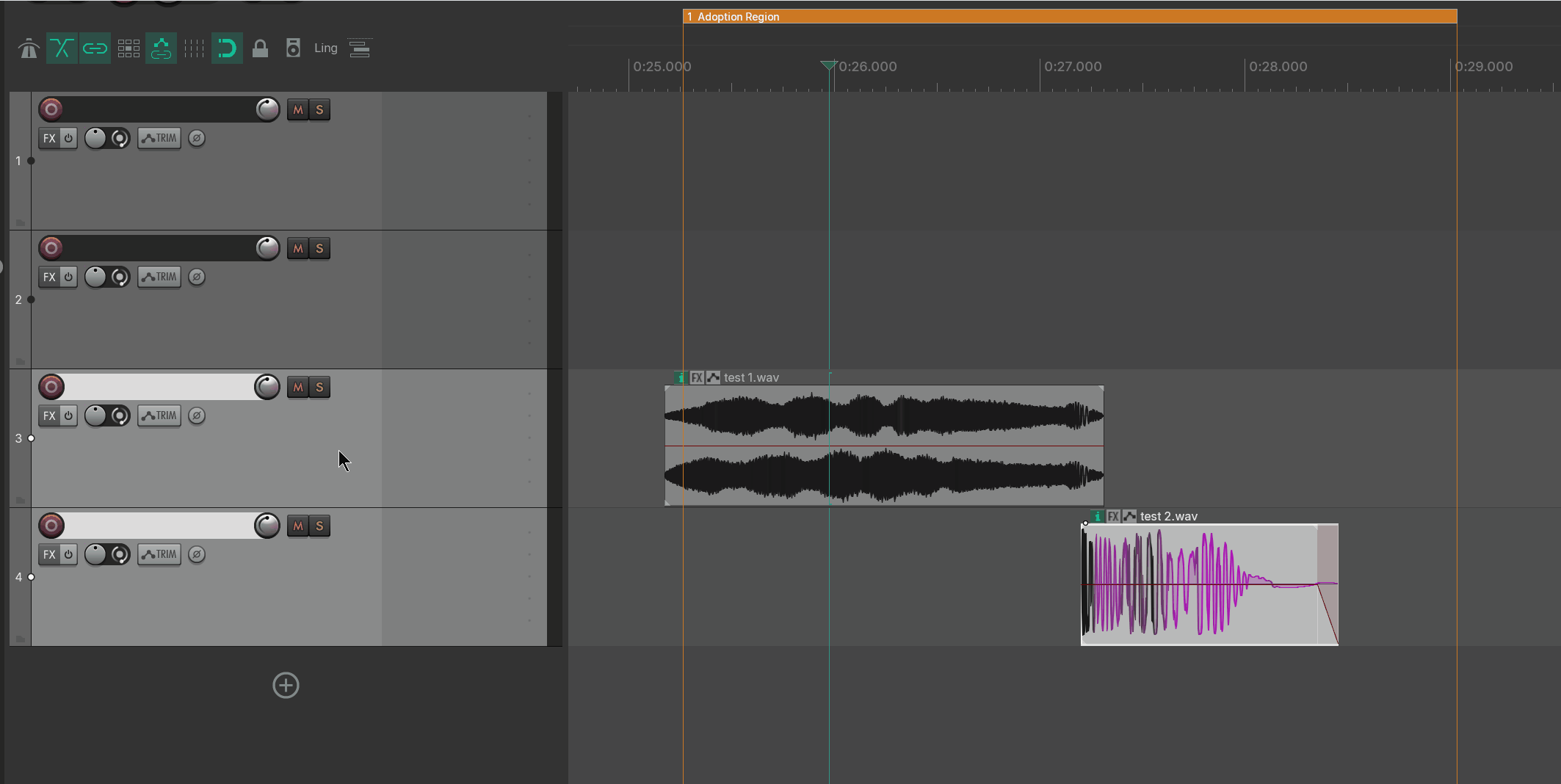Toggle grid lines visibility icon
The width and height of the screenshot is (1561, 784).
click(195, 48)
